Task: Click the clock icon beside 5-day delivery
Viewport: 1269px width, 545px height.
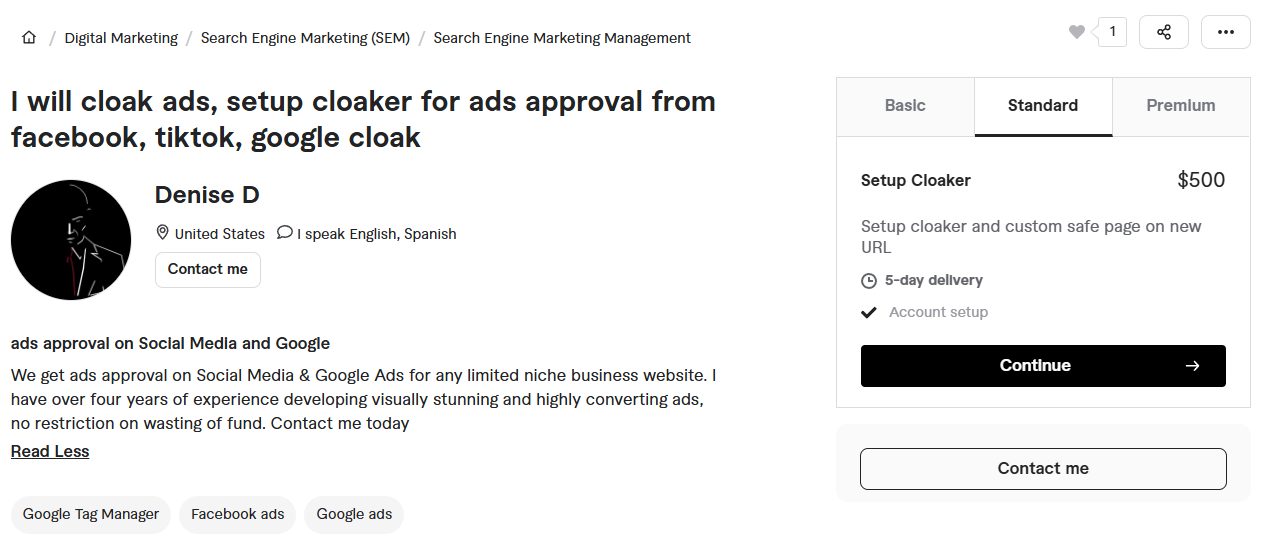Action: coord(869,281)
